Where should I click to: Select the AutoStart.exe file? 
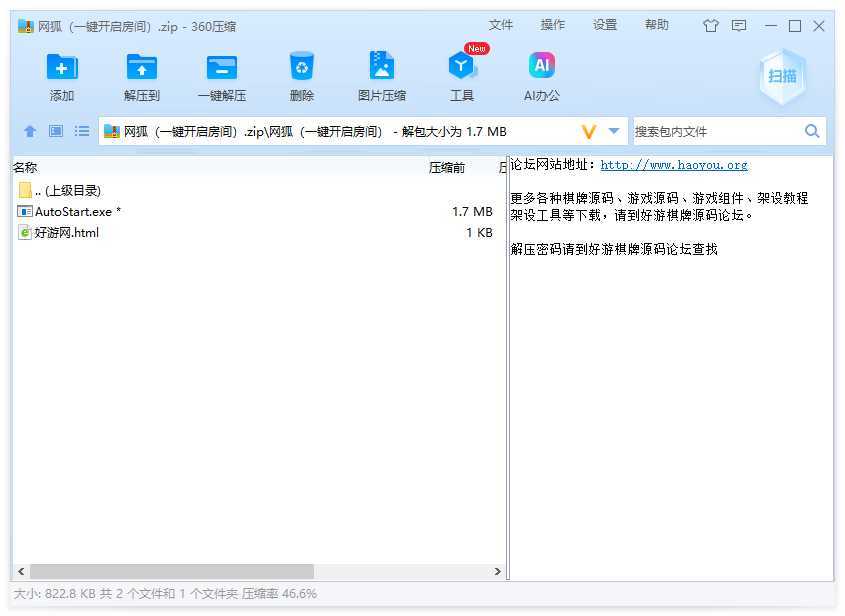tap(74, 212)
